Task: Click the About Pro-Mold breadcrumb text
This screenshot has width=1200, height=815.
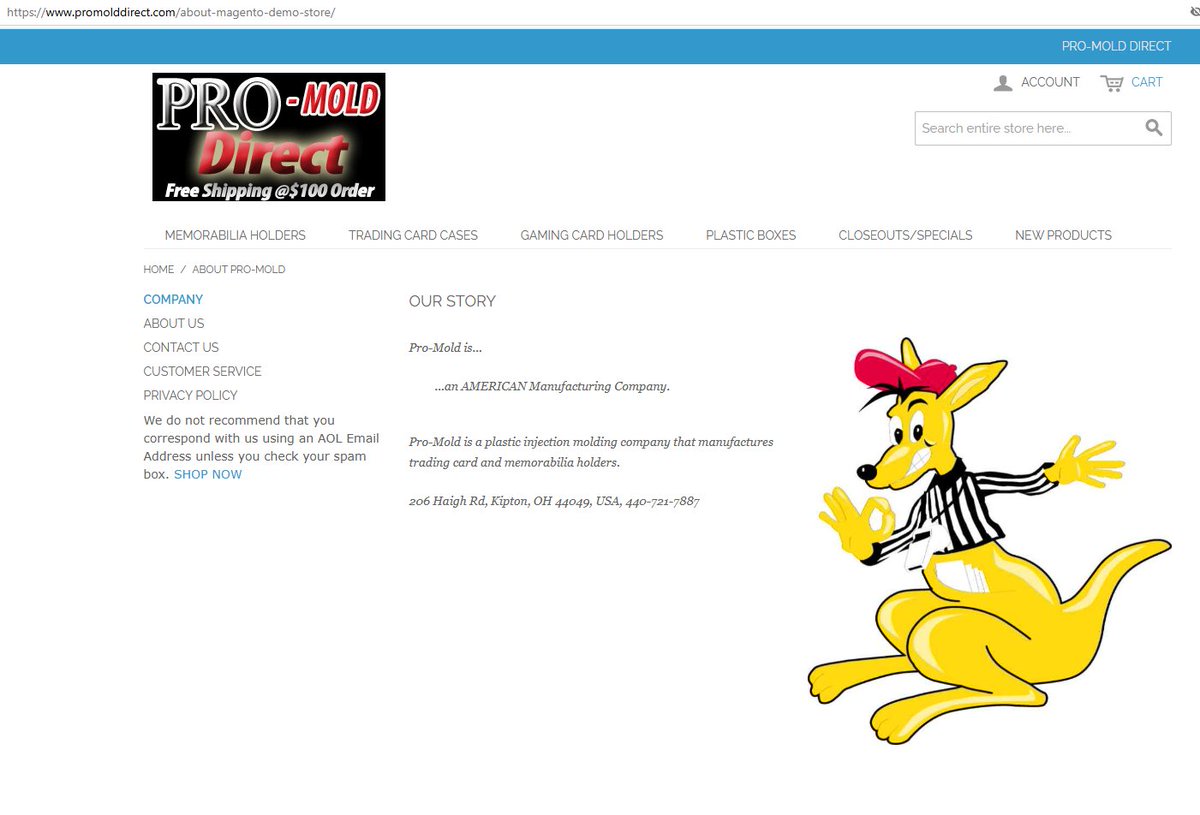Action: click(x=239, y=270)
